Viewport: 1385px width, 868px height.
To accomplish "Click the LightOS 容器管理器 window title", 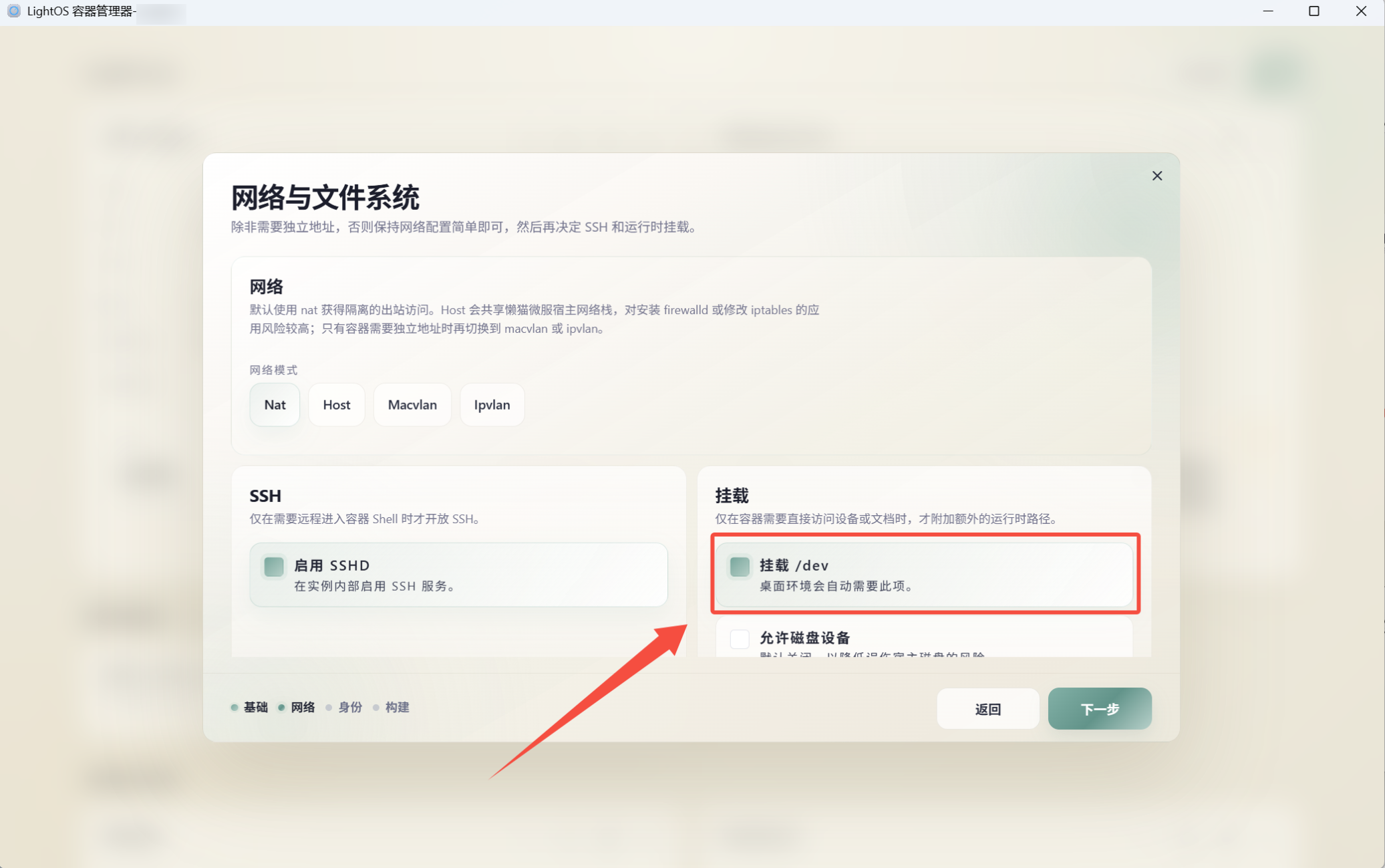I will (x=82, y=11).
